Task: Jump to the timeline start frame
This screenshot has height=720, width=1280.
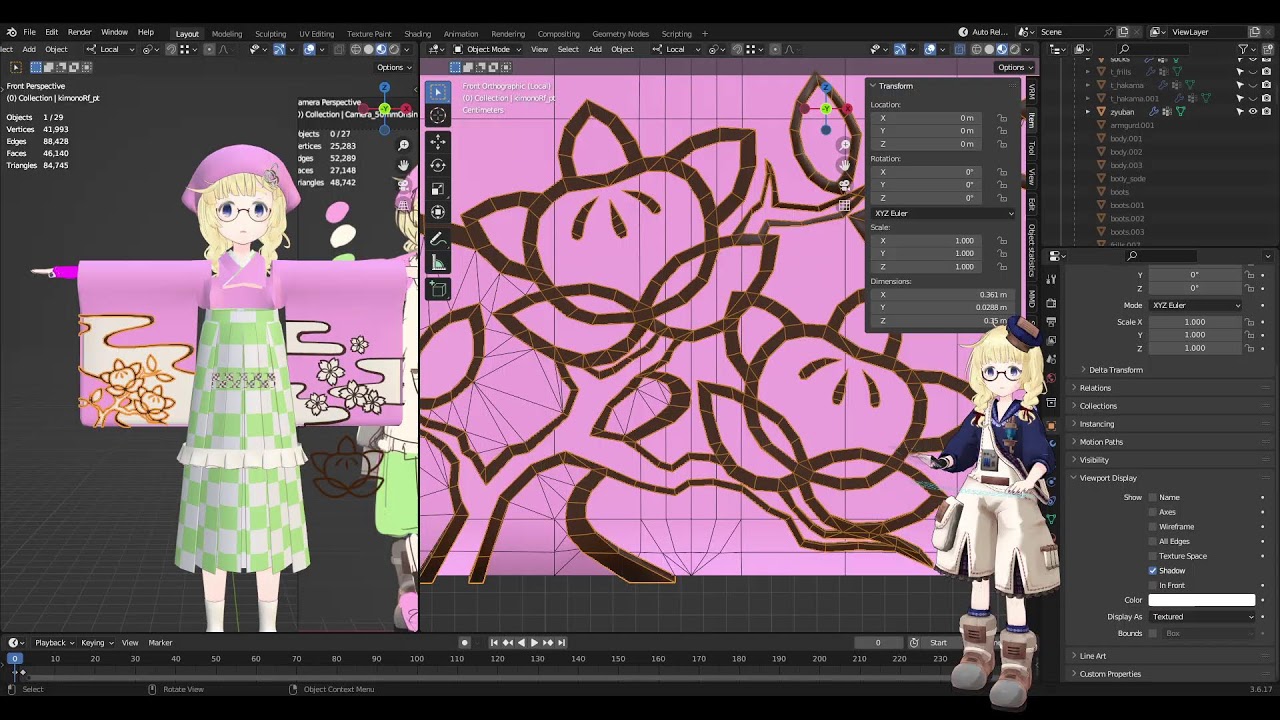Action: [x=495, y=642]
